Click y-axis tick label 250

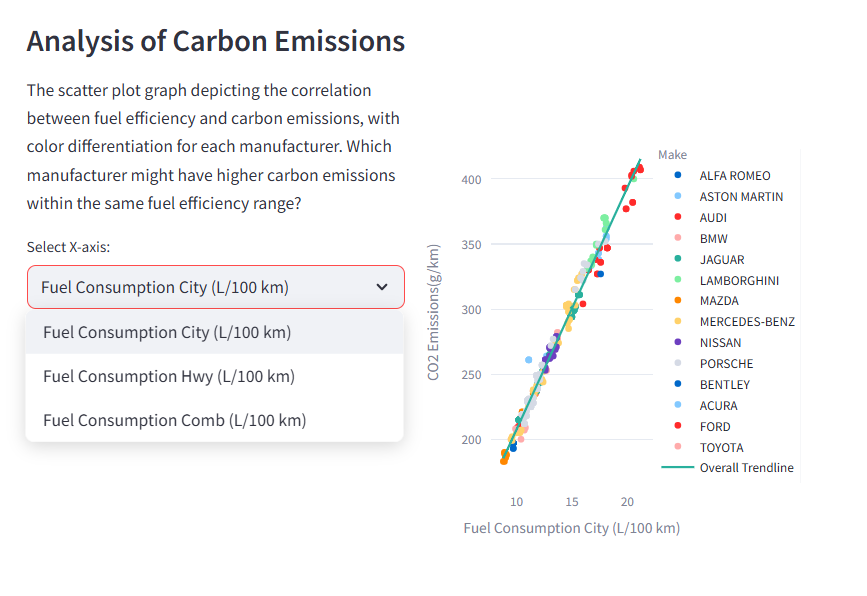[x=472, y=375]
